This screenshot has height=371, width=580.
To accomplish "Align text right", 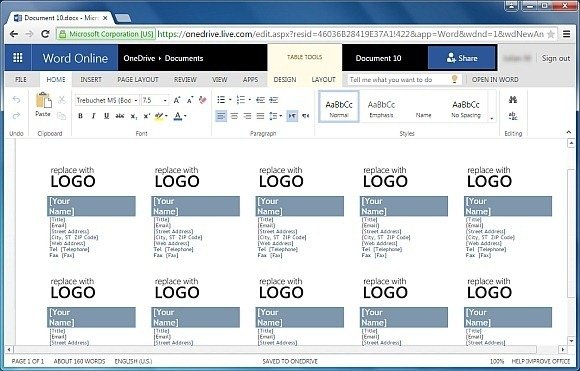I will point(247,116).
